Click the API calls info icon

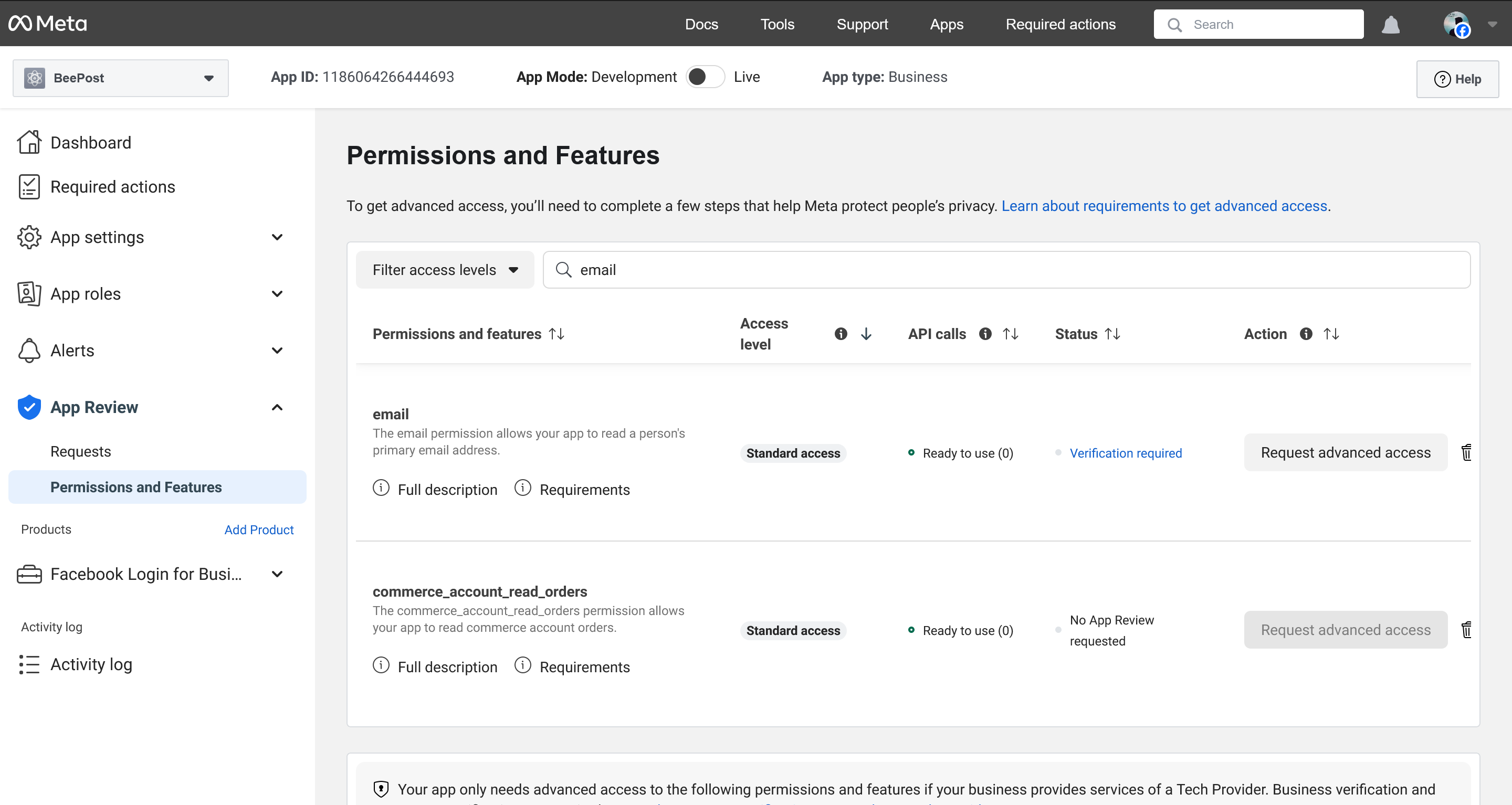pos(985,333)
